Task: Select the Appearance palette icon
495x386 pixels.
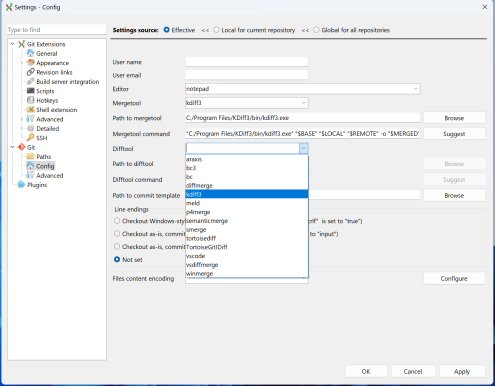Action: tap(30, 63)
